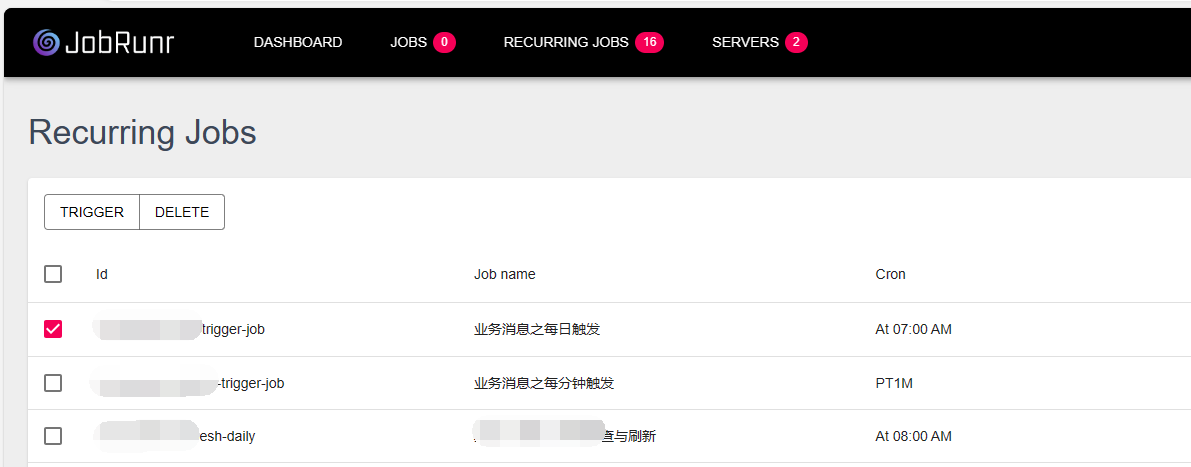Select the Recurring Jobs navigation item
This screenshot has width=1191, height=467.
pyautogui.click(x=566, y=42)
